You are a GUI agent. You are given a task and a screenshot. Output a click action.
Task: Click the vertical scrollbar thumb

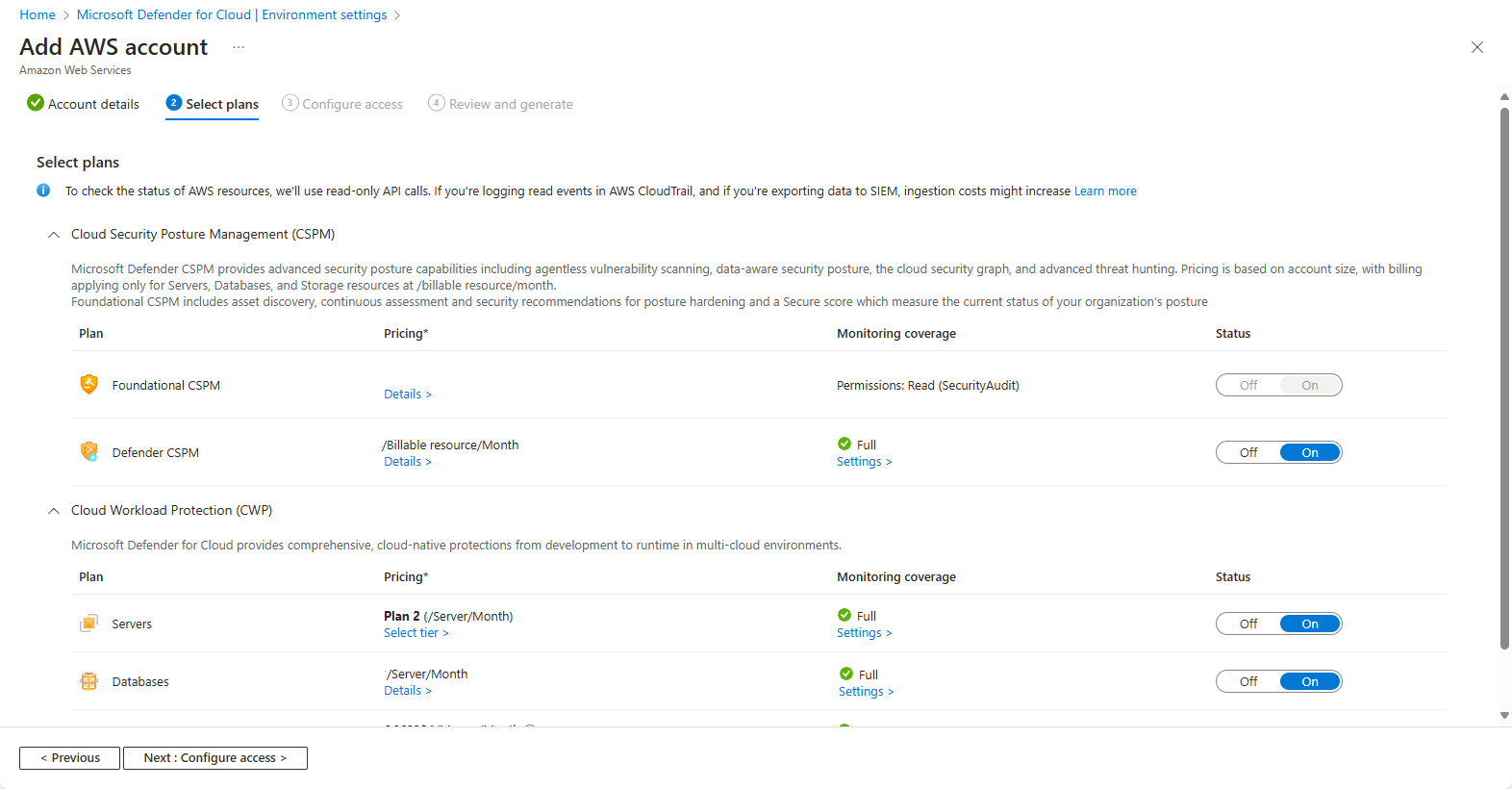[1504, 378]
